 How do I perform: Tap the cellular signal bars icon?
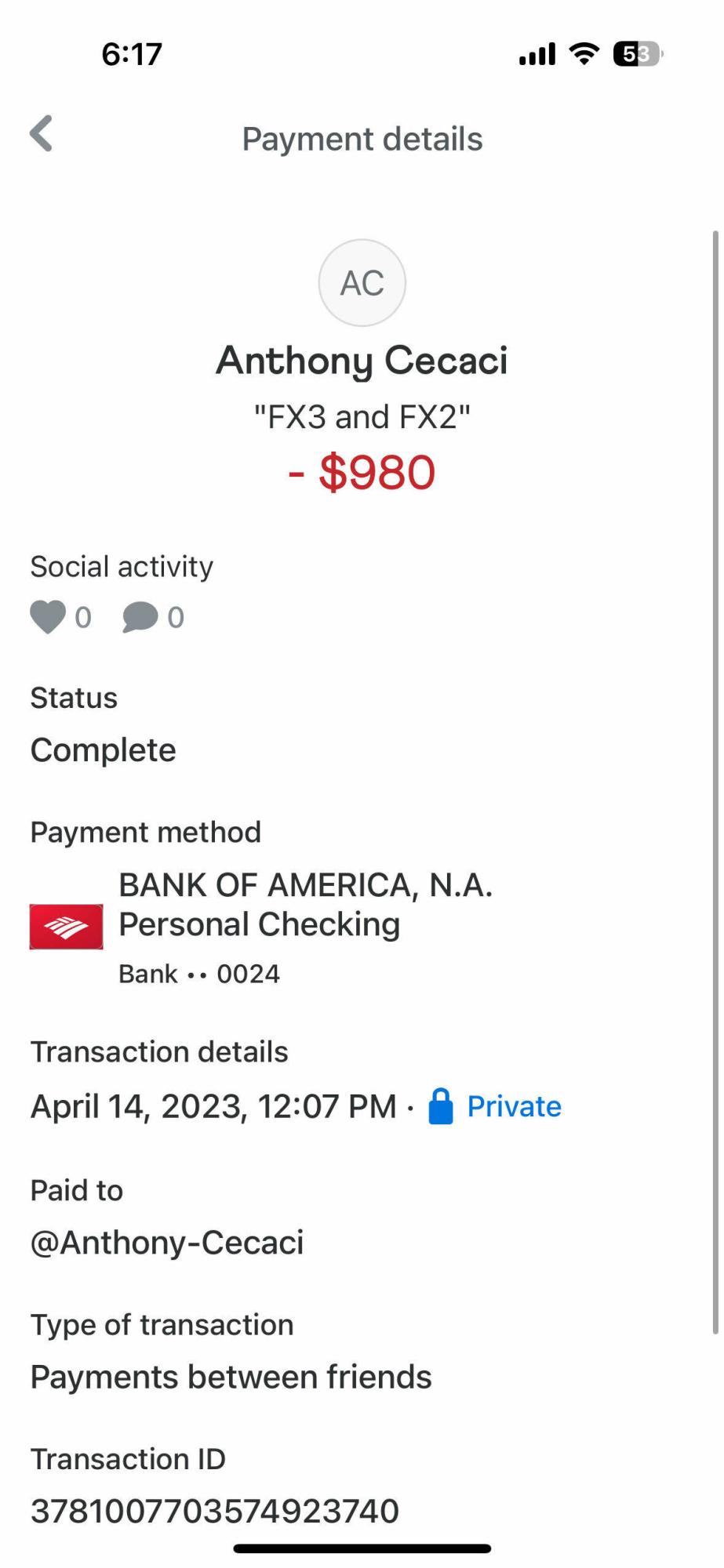[x=537, y=54]
